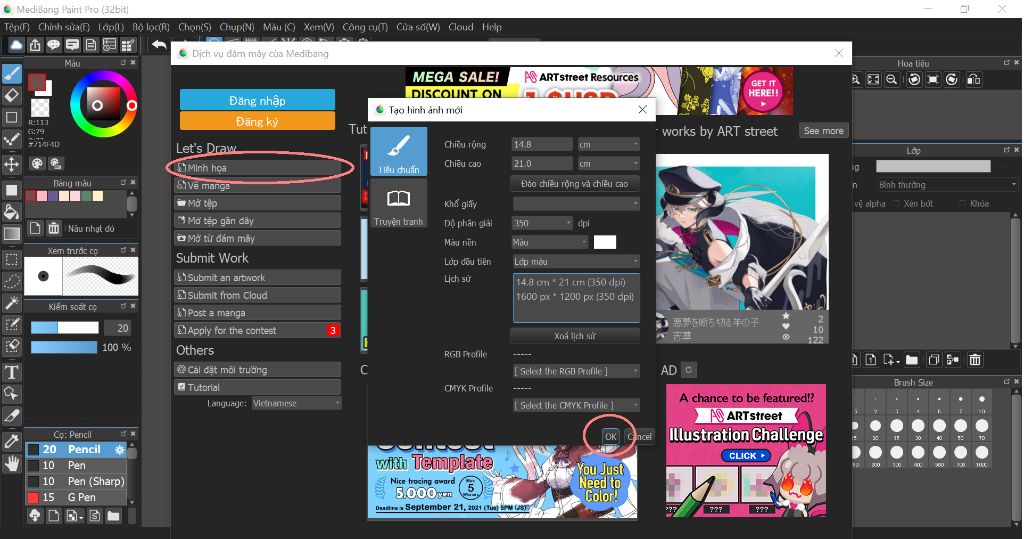Toggle the Xén bớt checkbox
The image size is (1024, 539).
897,204
